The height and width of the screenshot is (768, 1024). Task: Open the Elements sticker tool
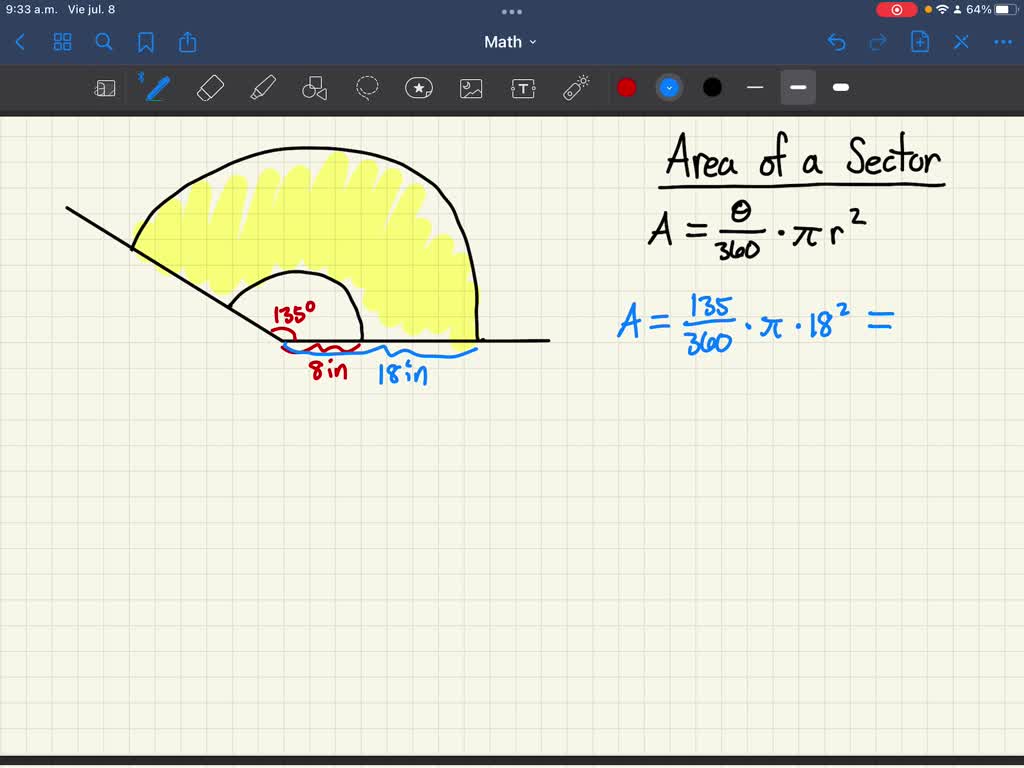[419, 88]
